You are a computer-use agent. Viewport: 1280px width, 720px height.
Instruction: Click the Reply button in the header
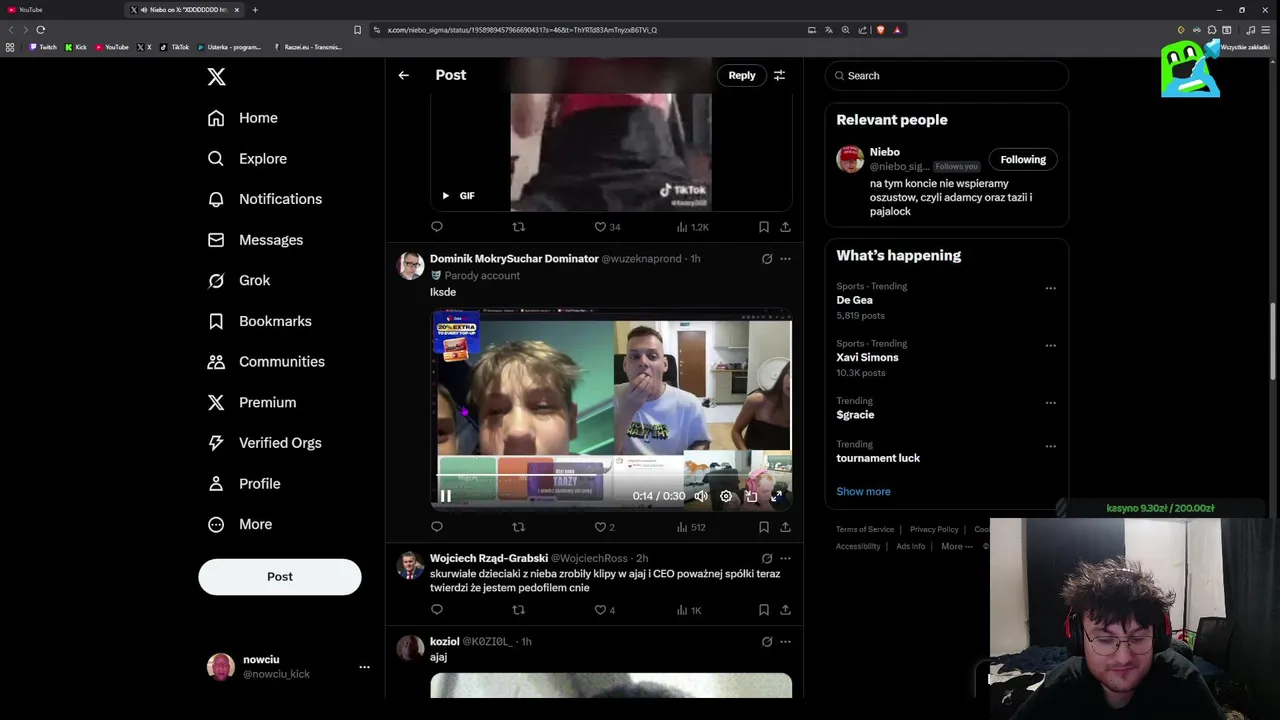coord(742,75)
